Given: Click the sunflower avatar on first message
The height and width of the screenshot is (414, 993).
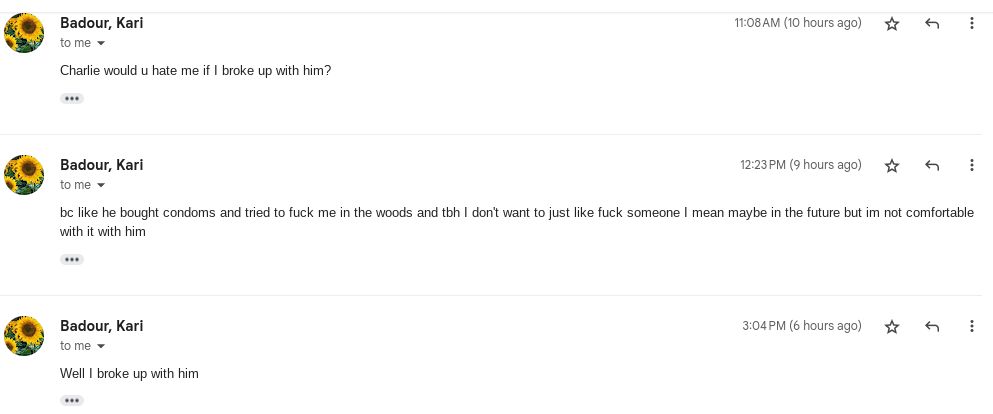Looking at the screenshot, I should [x=24, y=33].
